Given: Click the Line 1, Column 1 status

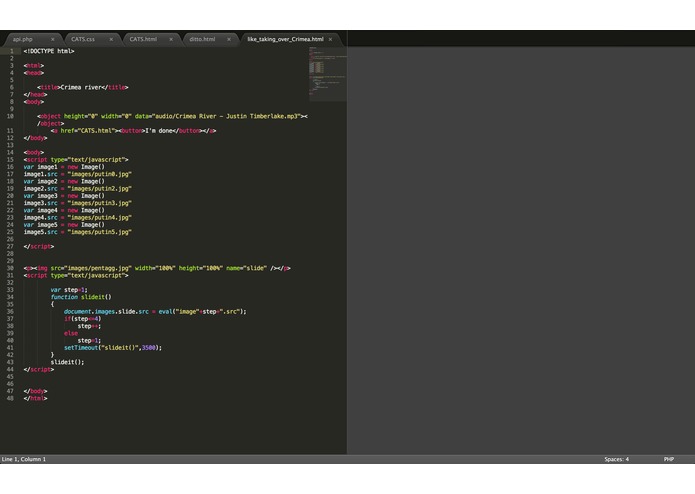Looking at the screenshot, I should (24, 459).
